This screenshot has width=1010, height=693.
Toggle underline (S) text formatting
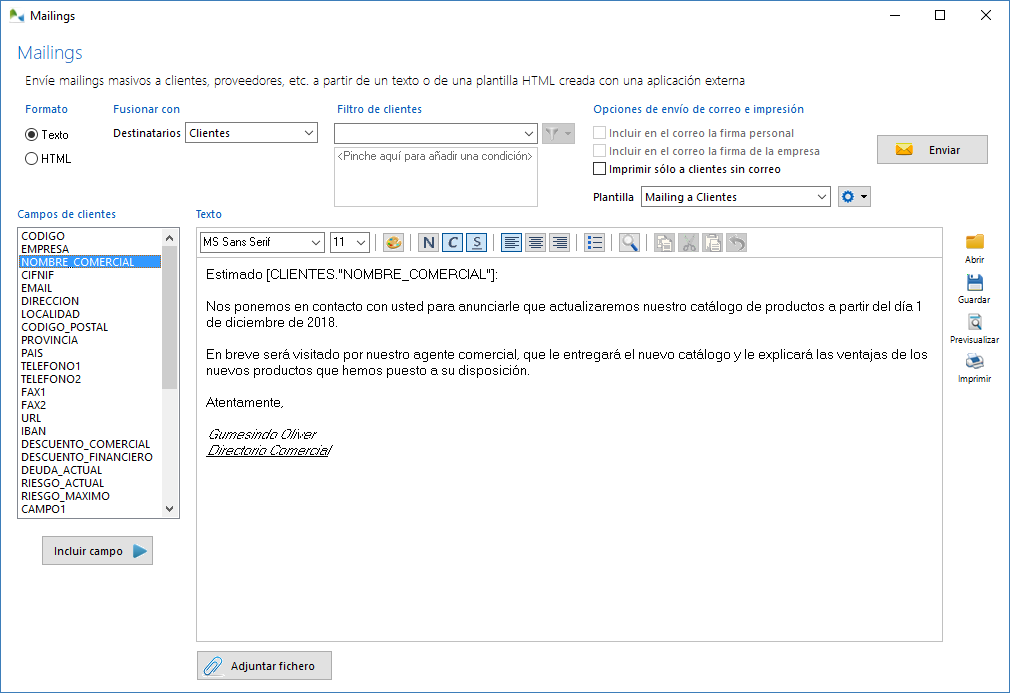point(476,243)
